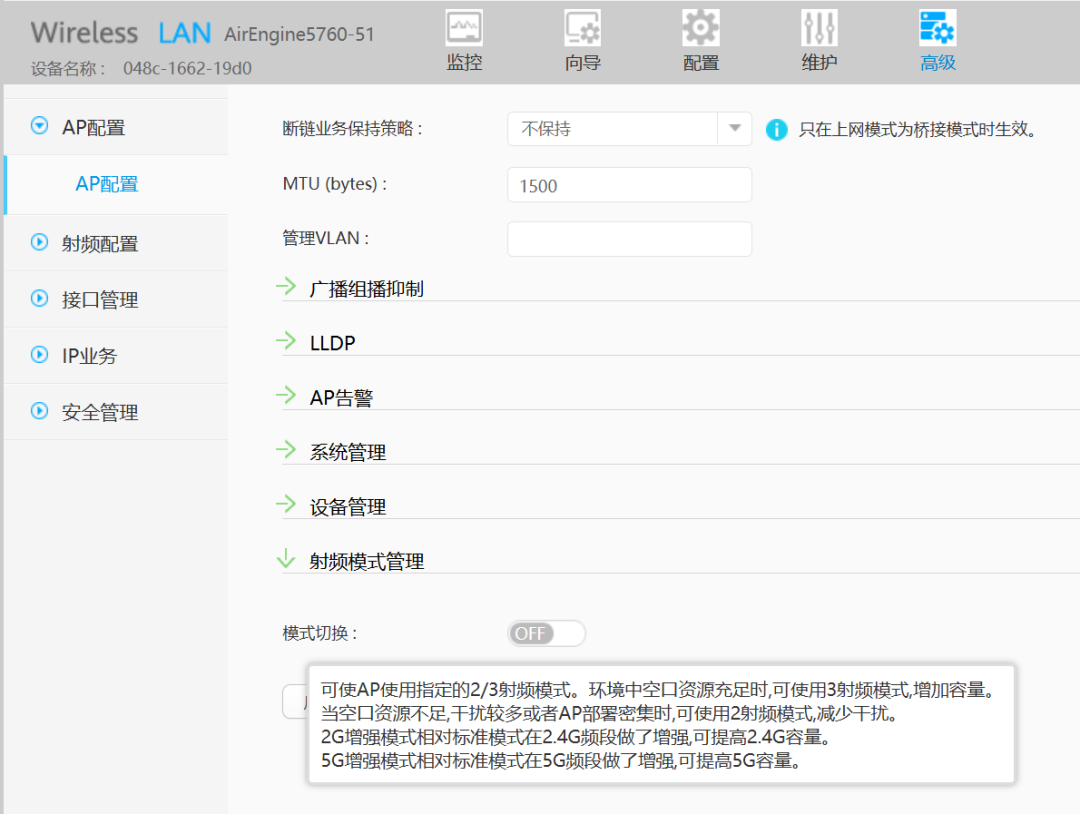The image size is (1080, 814).
Task: Click the blue info icon beside 不保持
Action: coord(776,130)
